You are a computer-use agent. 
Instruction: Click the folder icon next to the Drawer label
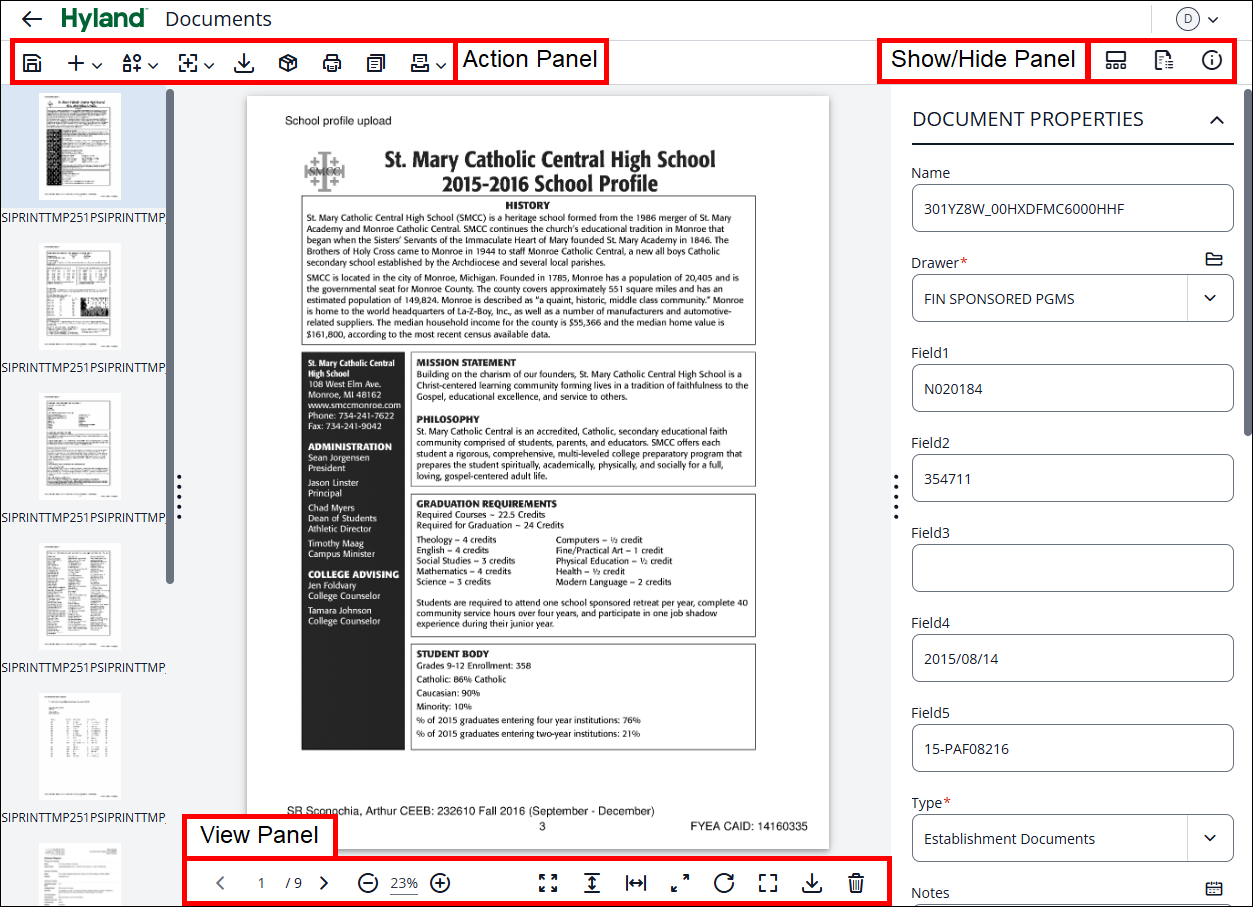[1214, 260]
